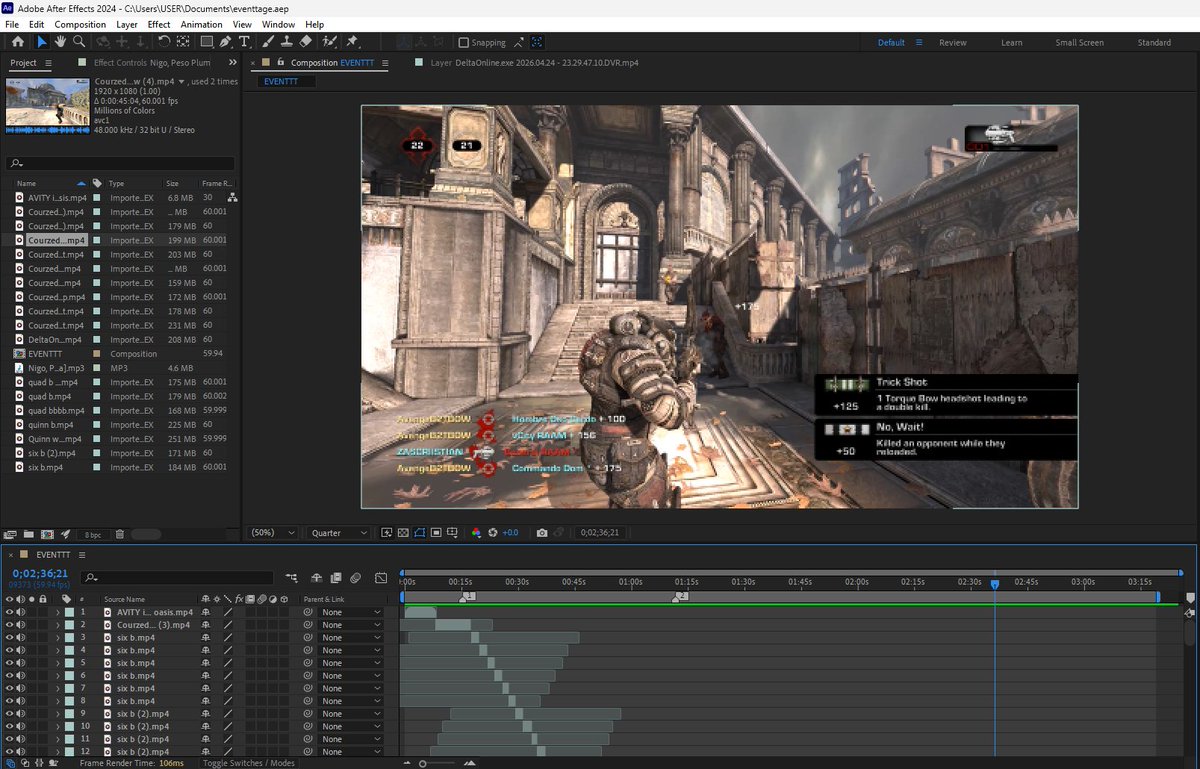Open the Animation menu
The width and height of the screenshot is (1200, 769).
[202, 24]
